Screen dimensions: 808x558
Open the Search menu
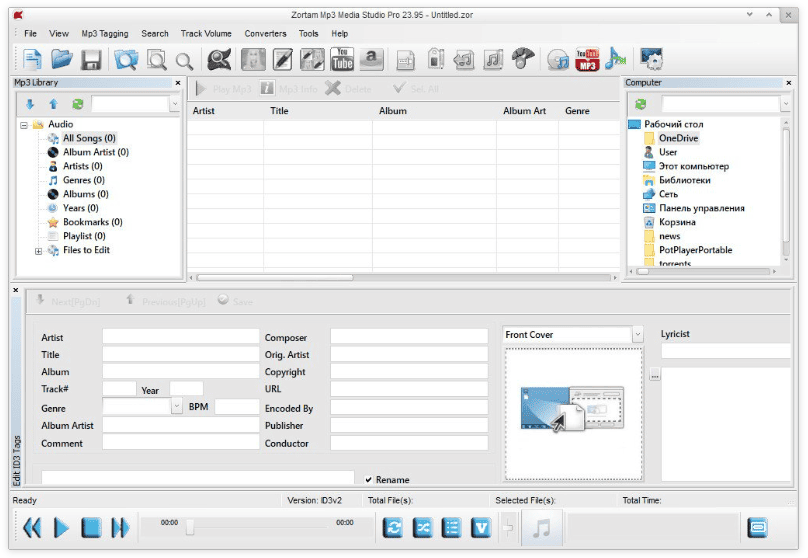(x=155, y=33)
